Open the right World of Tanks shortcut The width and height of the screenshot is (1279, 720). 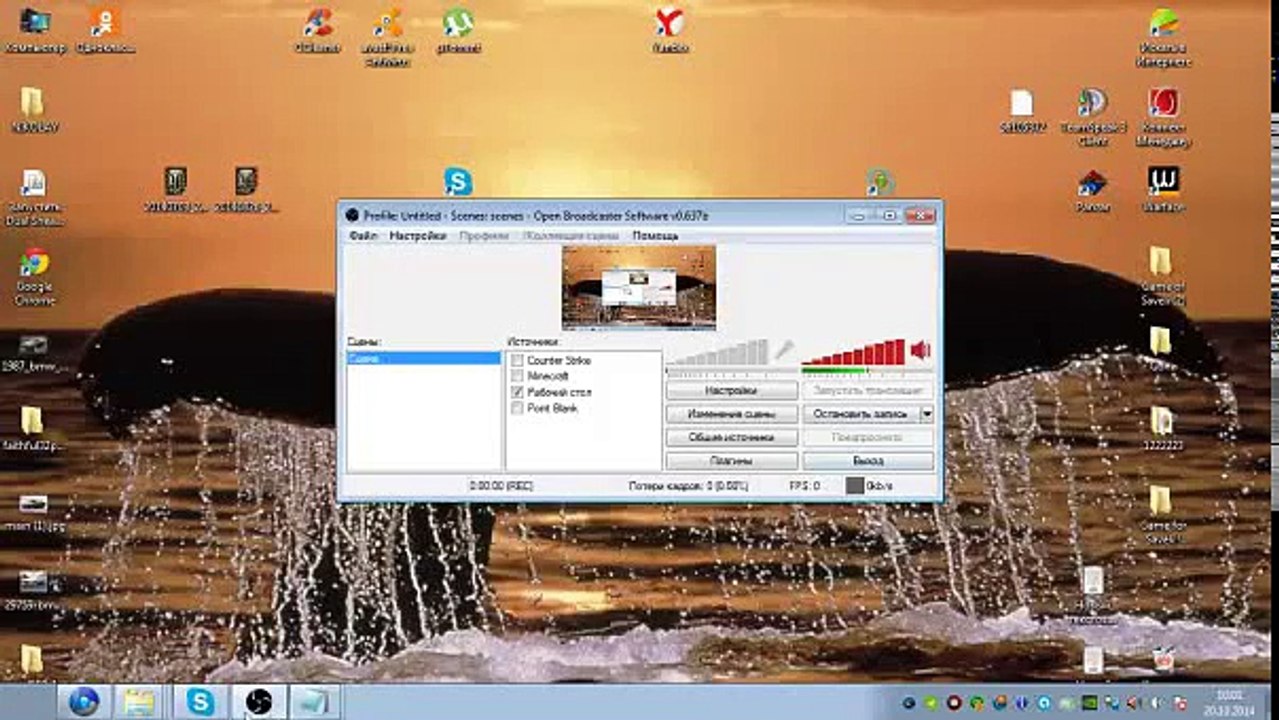[x=246, y=189]
